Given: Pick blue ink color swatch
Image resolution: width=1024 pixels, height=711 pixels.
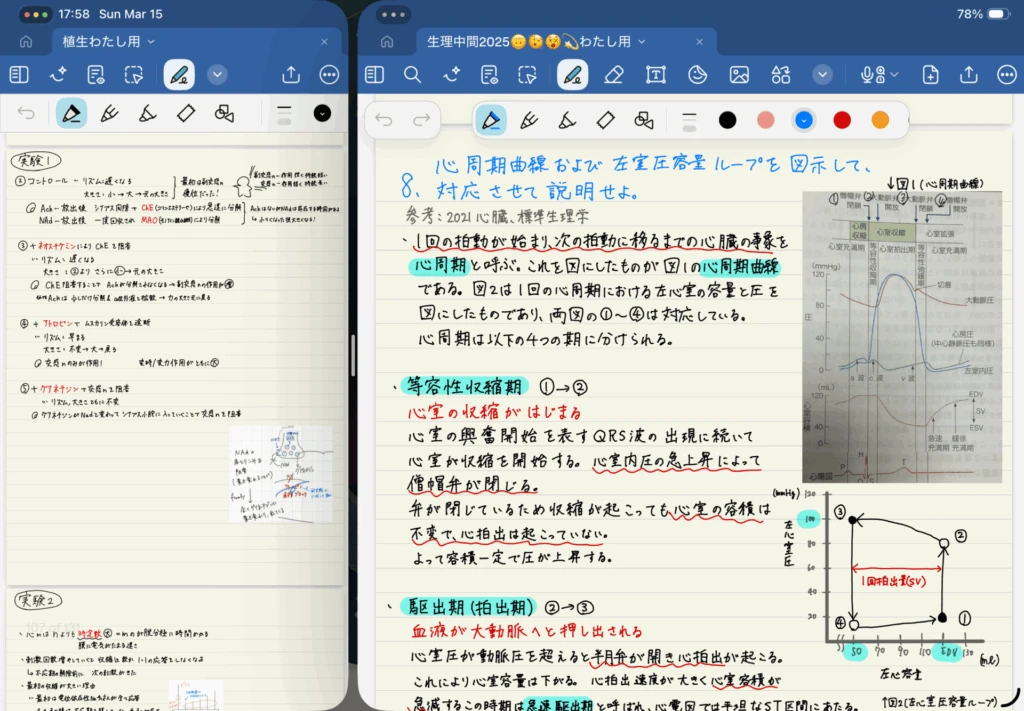Looking at the screenshot, I should (x=804, y=120).
